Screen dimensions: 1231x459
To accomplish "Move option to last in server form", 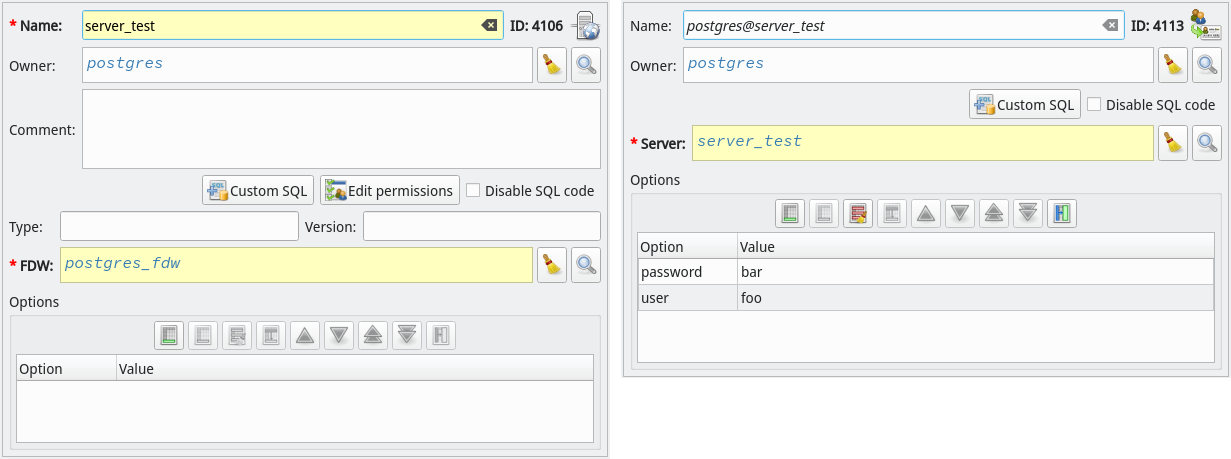I will pyautogui.click(x=407, y=335).
